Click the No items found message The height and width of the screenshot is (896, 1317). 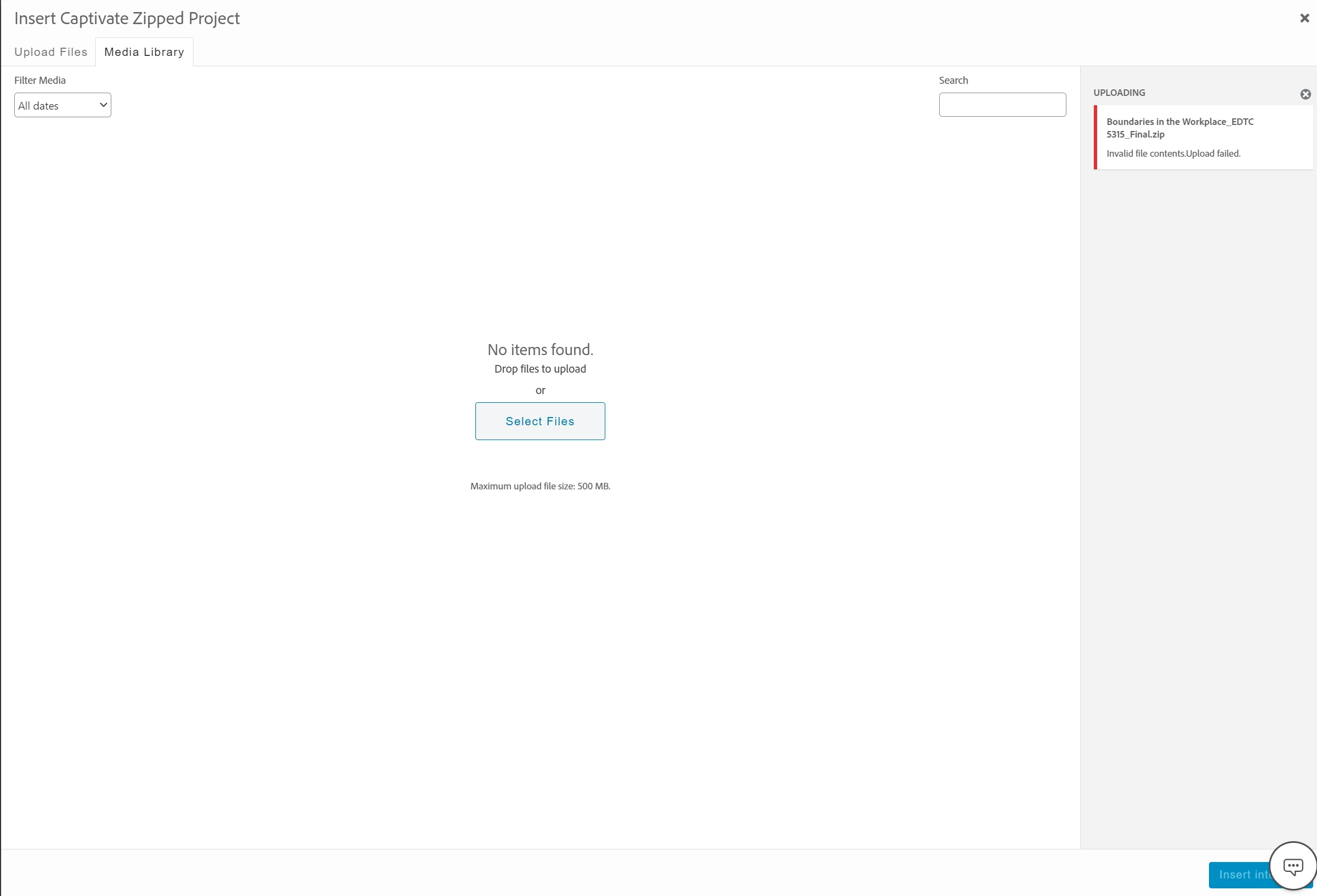pyautogui.click(x=540, y=350)
